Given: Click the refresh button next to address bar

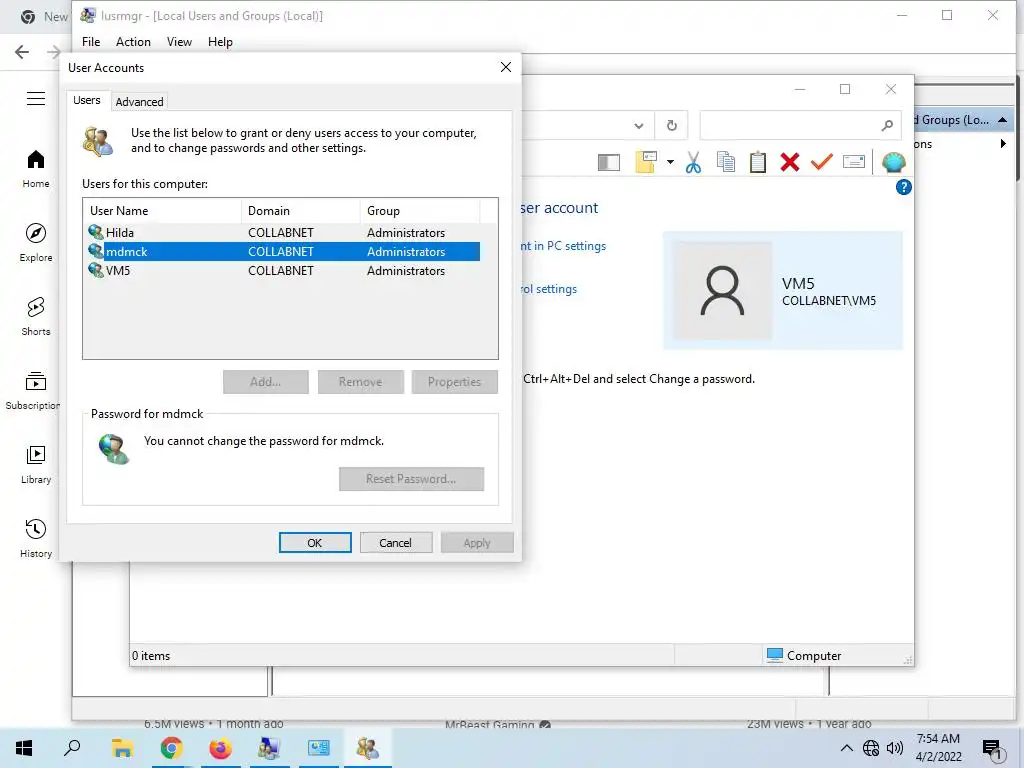Looking at the screenshot, I should tap(671, 125).
